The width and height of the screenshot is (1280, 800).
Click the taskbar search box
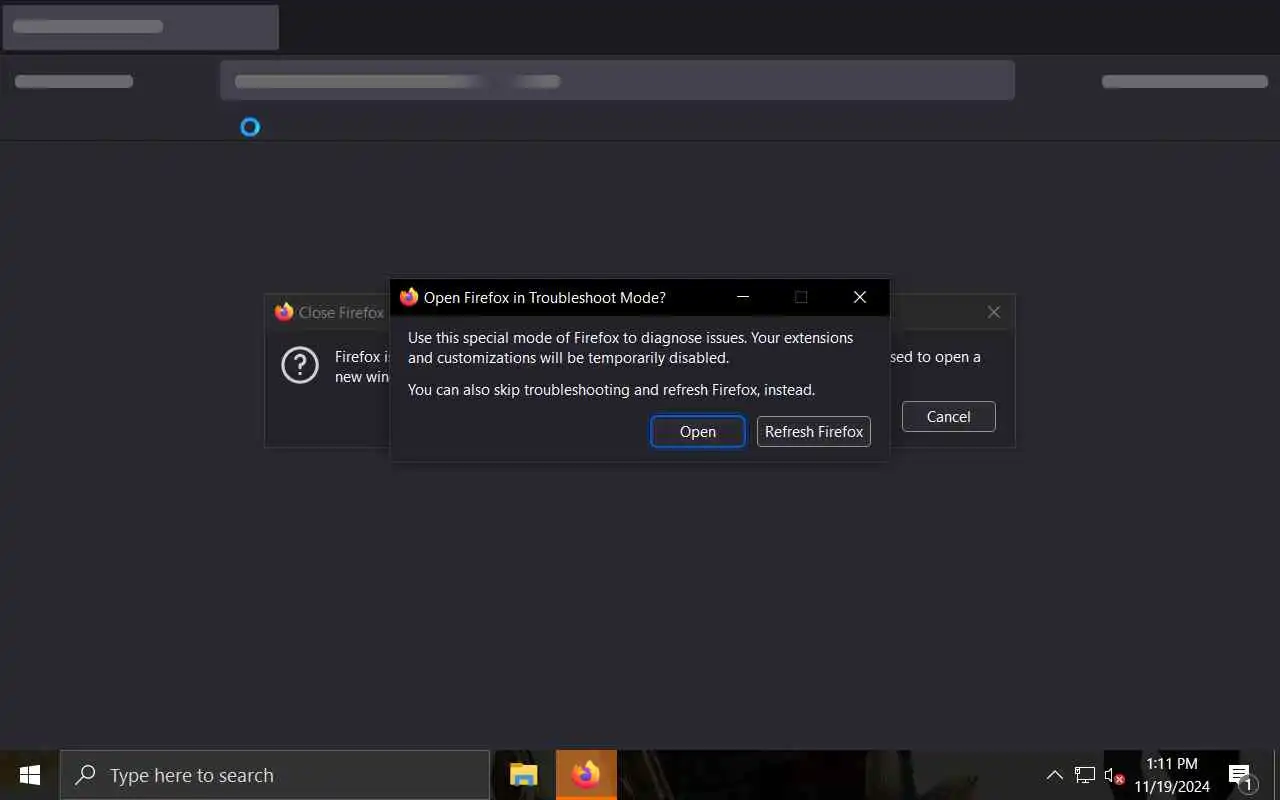click(275, 775)
